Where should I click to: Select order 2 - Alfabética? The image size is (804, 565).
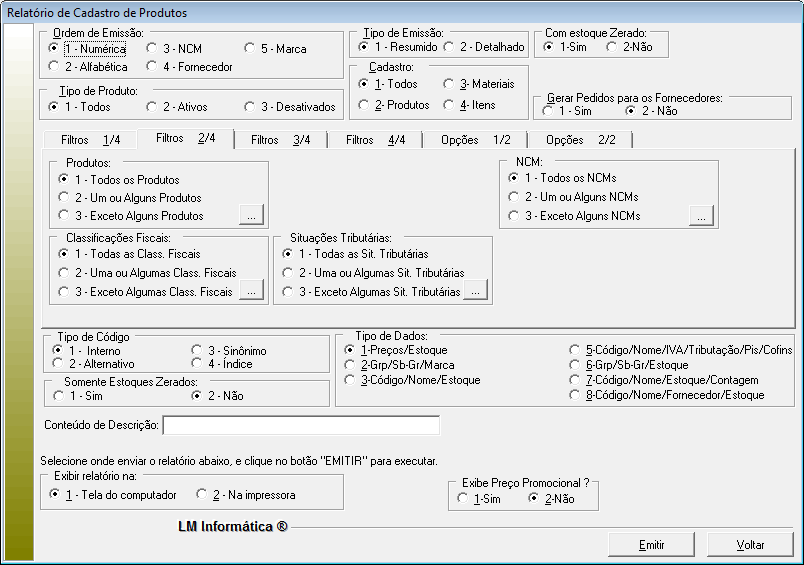click(x=54, y=67)
